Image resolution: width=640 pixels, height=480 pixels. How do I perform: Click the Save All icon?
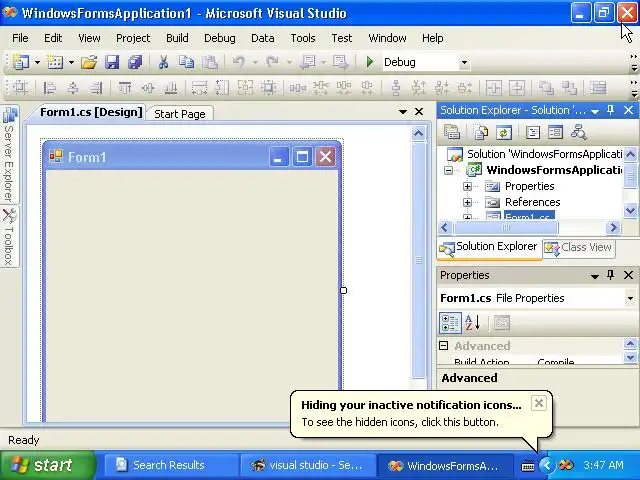[x=135, y=62]
